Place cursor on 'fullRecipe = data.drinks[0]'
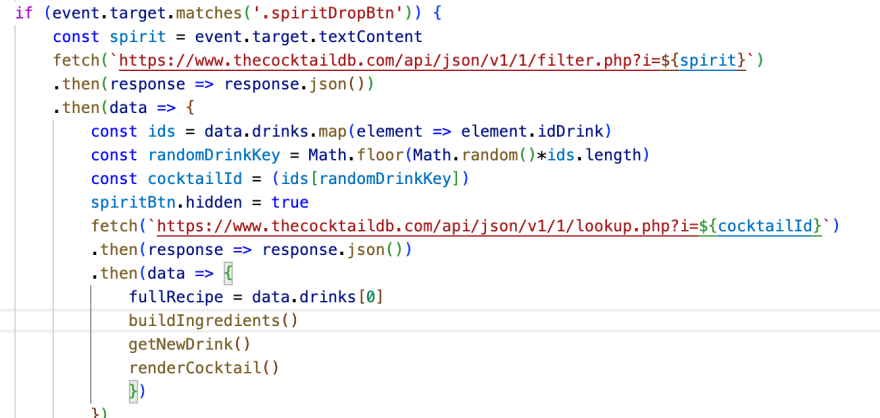This screenshot has width=880, height=418. (255, 297)
